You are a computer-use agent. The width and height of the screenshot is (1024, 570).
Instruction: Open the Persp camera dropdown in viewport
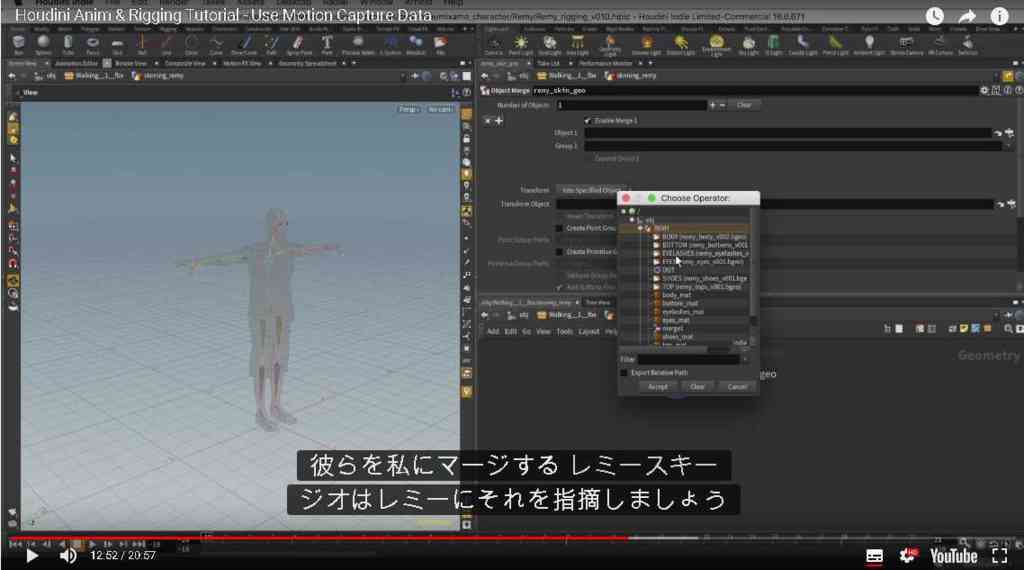[x=409, y=109]
